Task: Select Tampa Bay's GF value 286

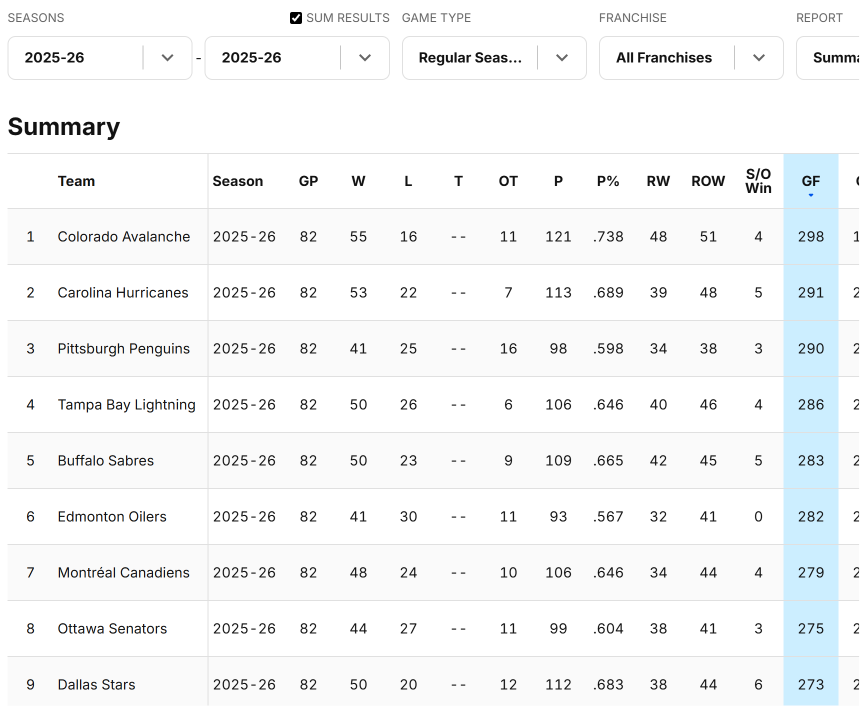Action: [811, 404]
